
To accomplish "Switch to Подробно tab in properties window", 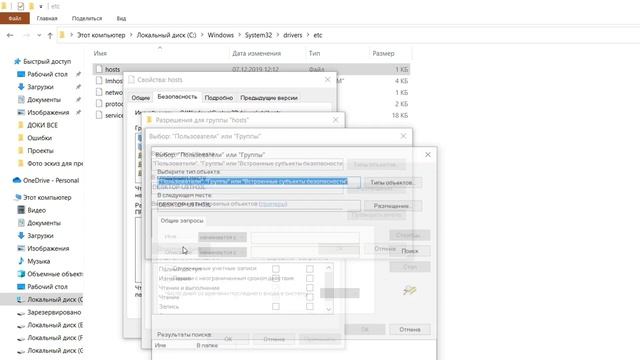I will 218,98.
